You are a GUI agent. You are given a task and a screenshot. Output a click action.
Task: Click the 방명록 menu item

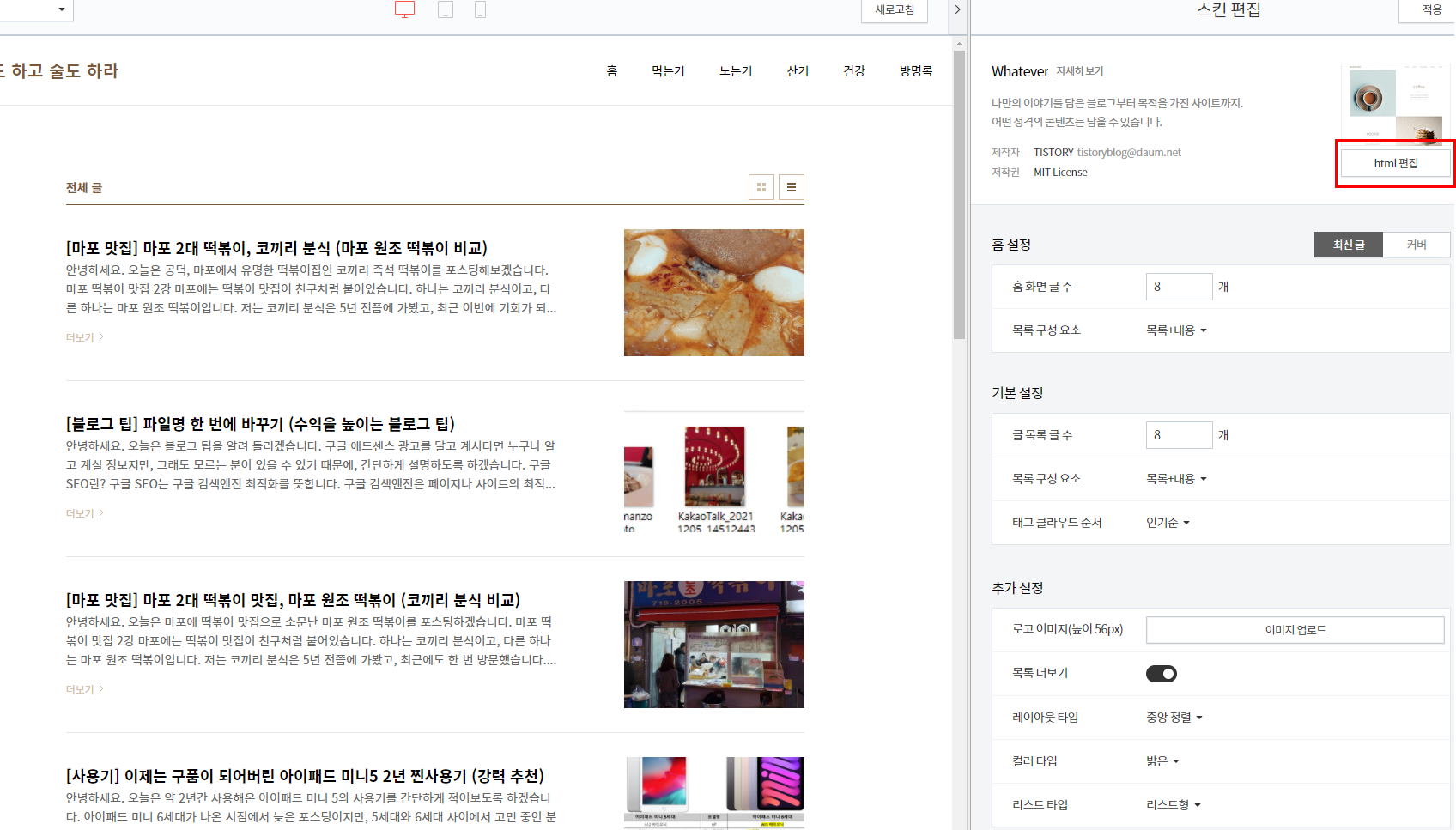click(x=915, y=71)
